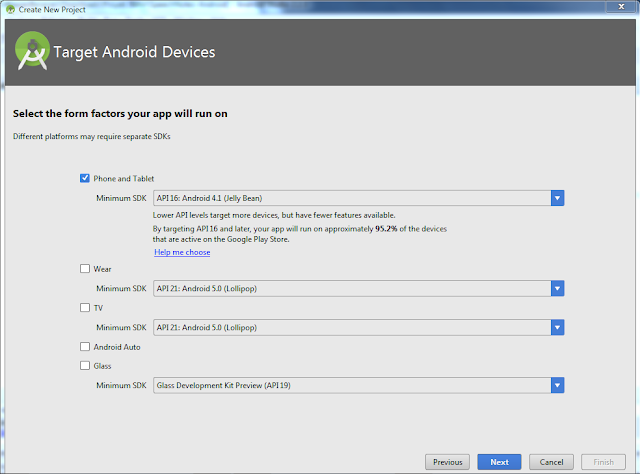Image resolution: width=640 pixels, height=474 pixels.
Task: Click the Create New Project window title
Action: [x=52, y=9]
